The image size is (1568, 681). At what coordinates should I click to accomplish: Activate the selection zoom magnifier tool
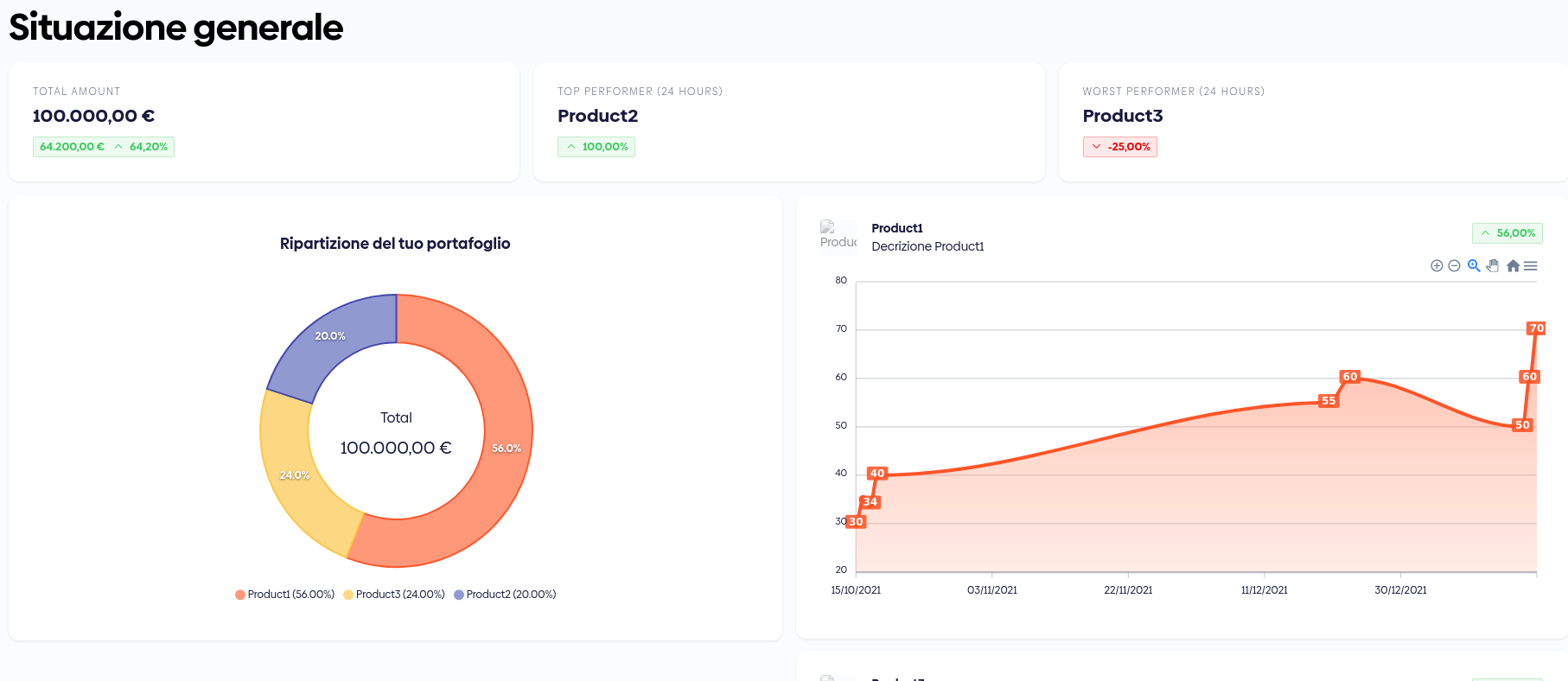pyautogui.click(x=1474, y=266)
